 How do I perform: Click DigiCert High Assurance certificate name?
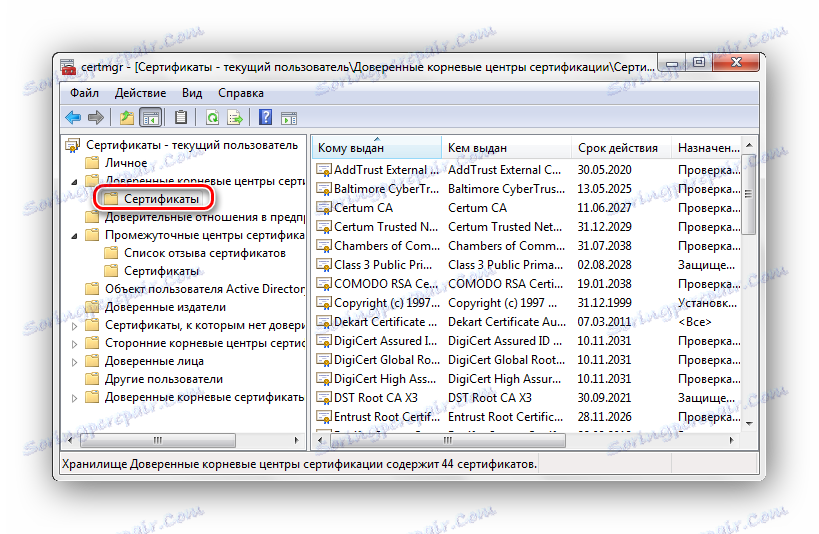pyautogui.click(x=384, y=379)
